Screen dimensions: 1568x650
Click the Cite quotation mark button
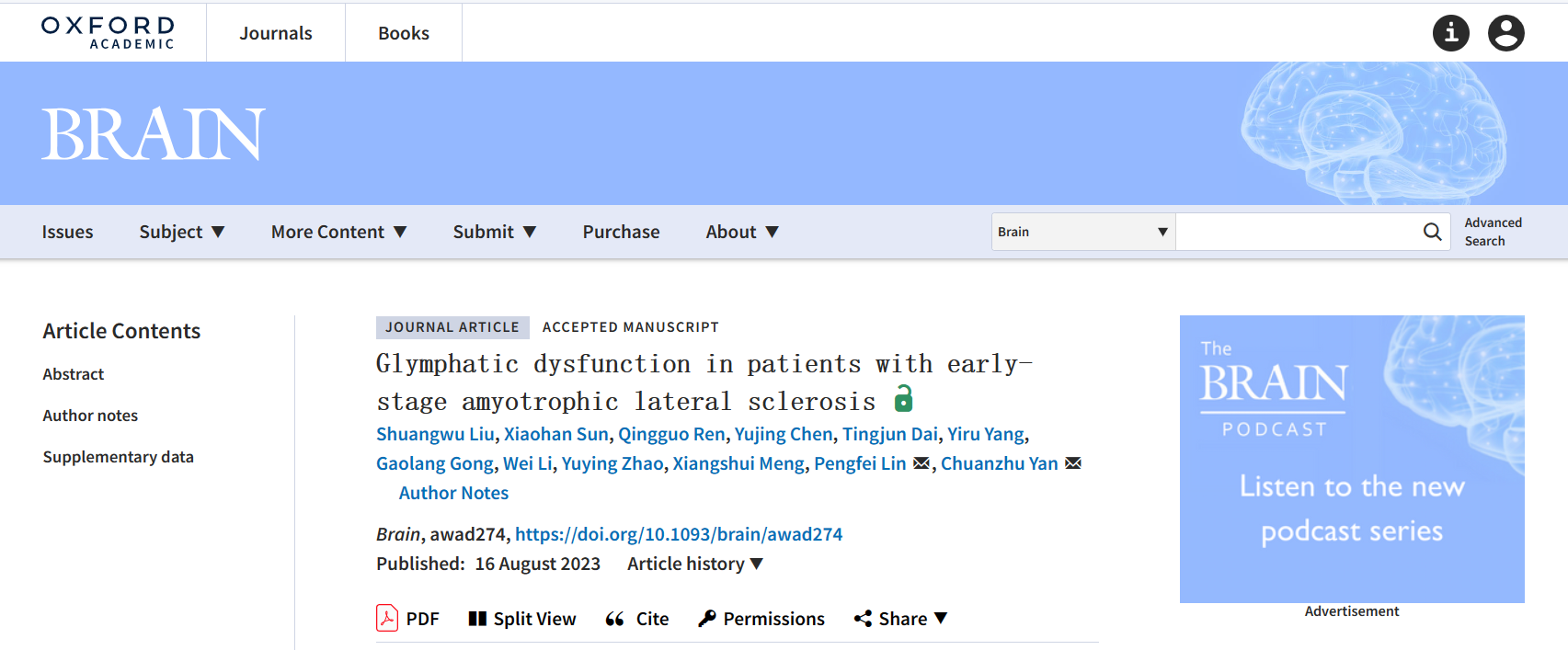tap(637, 619)
